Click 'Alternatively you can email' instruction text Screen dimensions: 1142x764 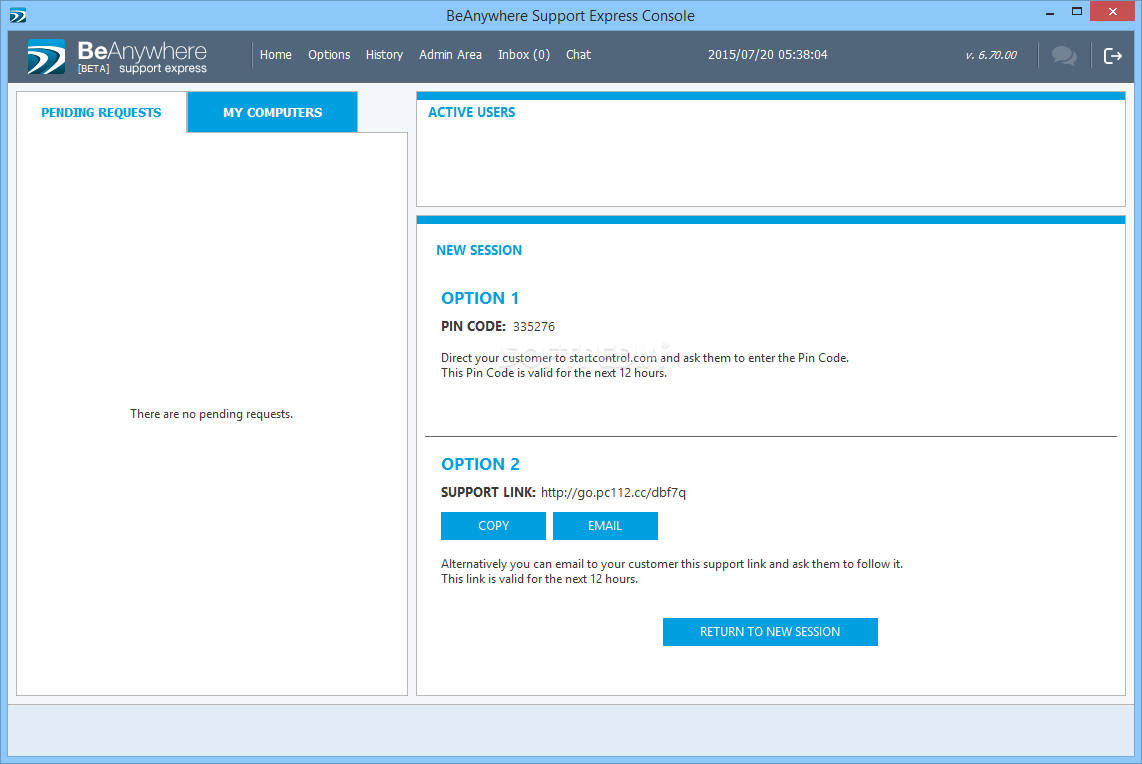coord(672,564)
